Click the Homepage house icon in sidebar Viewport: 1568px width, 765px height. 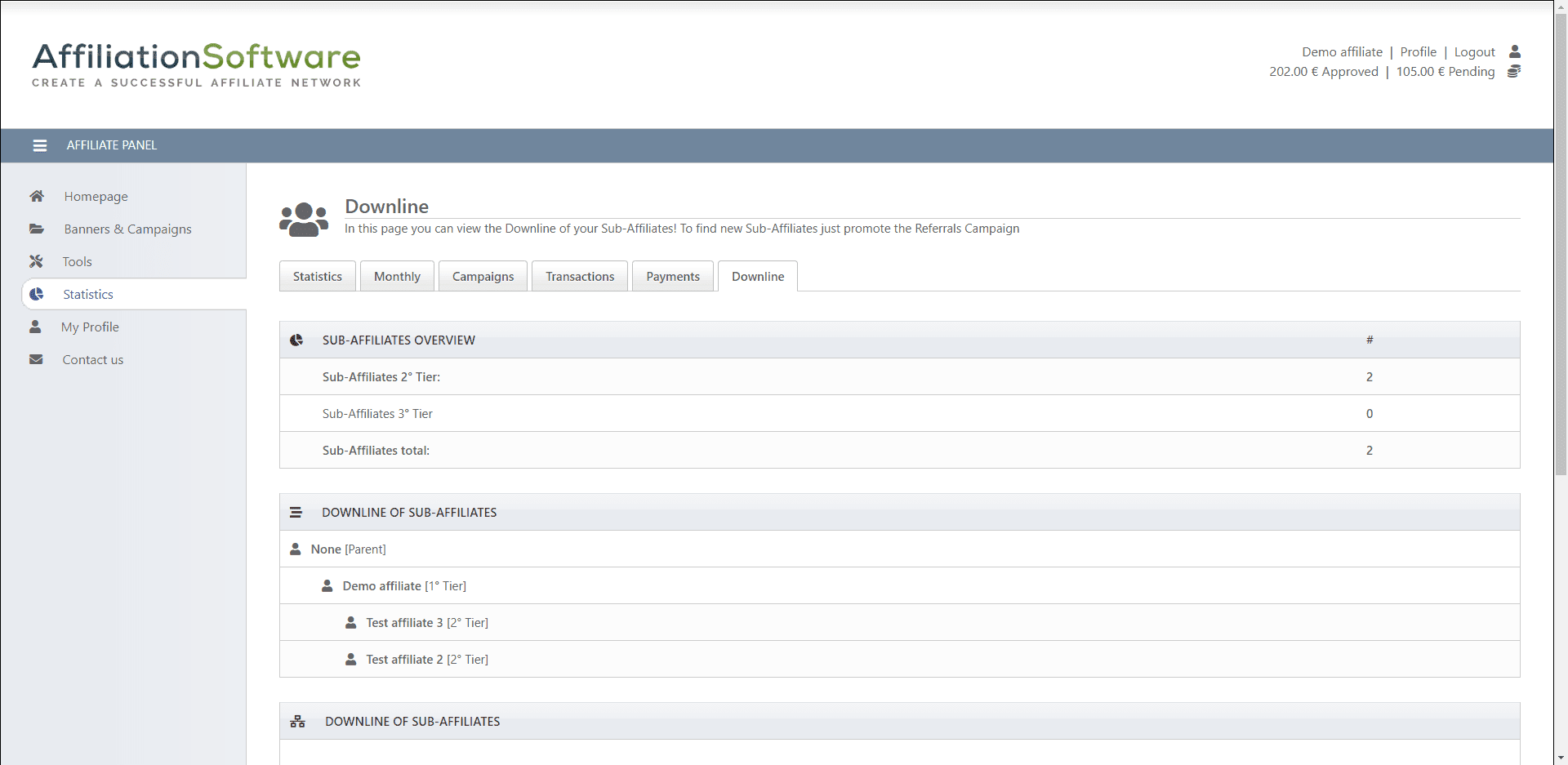37,196
